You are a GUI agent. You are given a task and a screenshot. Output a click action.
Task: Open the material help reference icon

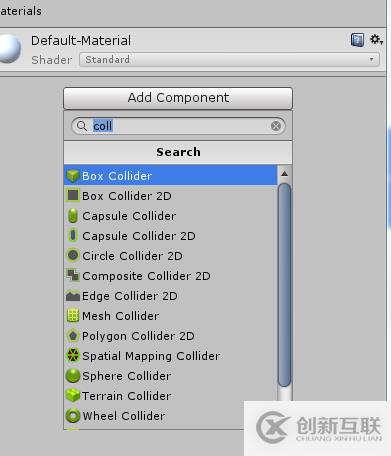357,40
